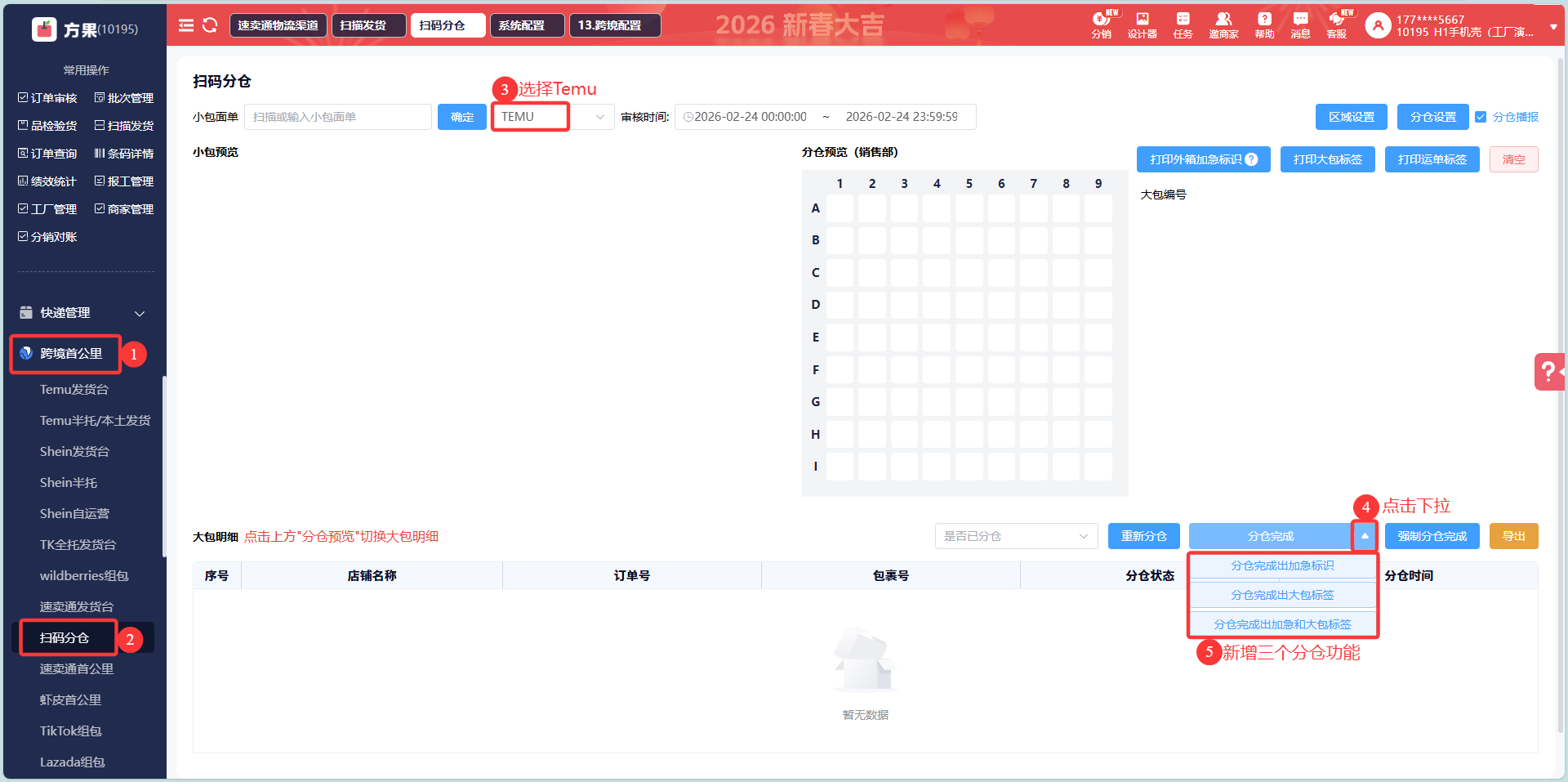Choose 分仓完成出加急标识 from dropdown menu

click(x=1282, y=565)
